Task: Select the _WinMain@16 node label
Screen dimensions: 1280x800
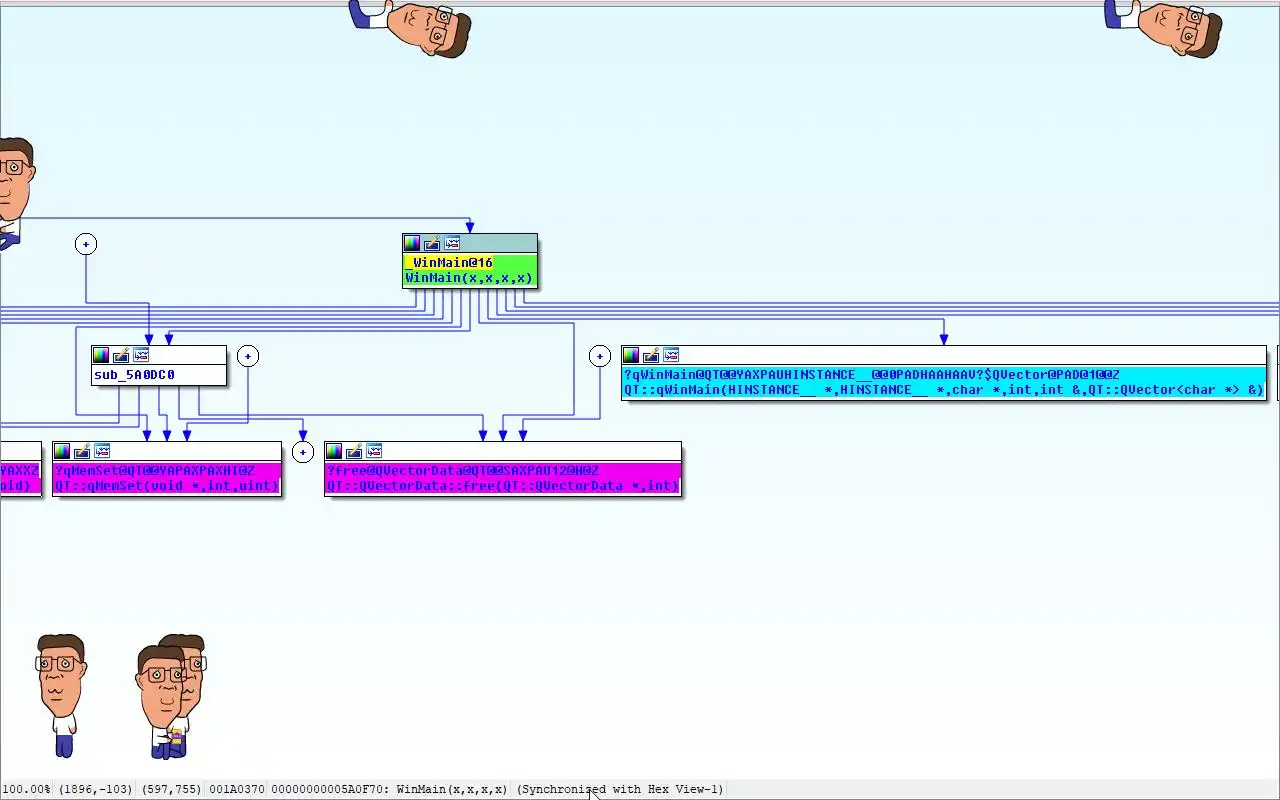Action: [x=449, y=263]
